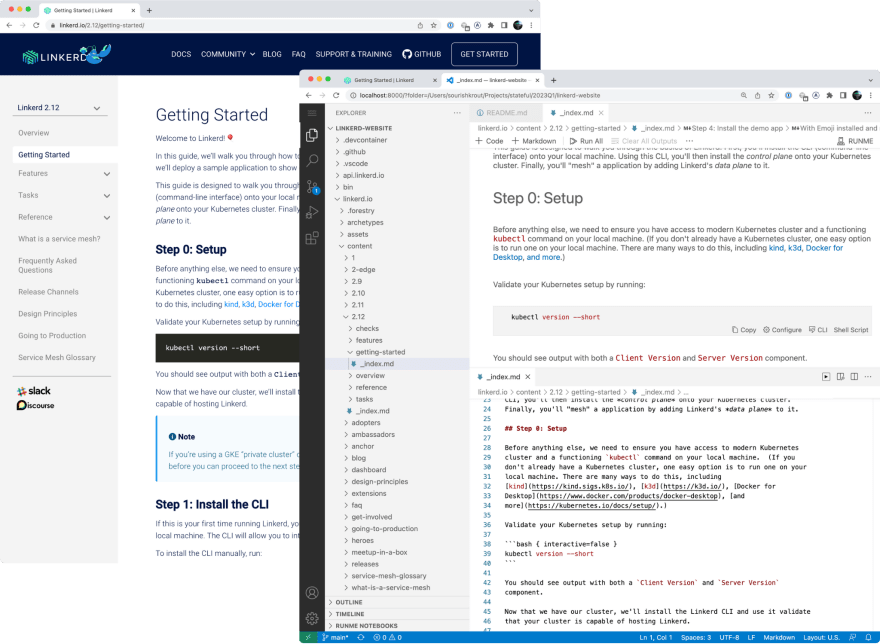This screenshot has height=644, width=880.
Task: Click the sync changes icon in status bar
Action: pyautogui.click(x=361, y=637)
